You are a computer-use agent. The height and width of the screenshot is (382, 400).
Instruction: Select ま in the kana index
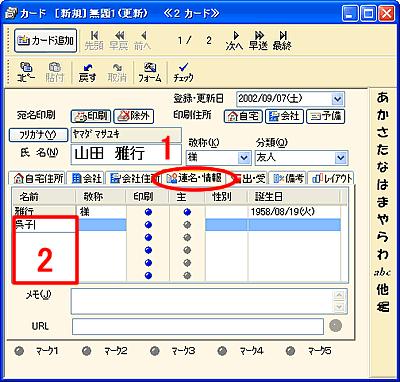coord(383,202)
